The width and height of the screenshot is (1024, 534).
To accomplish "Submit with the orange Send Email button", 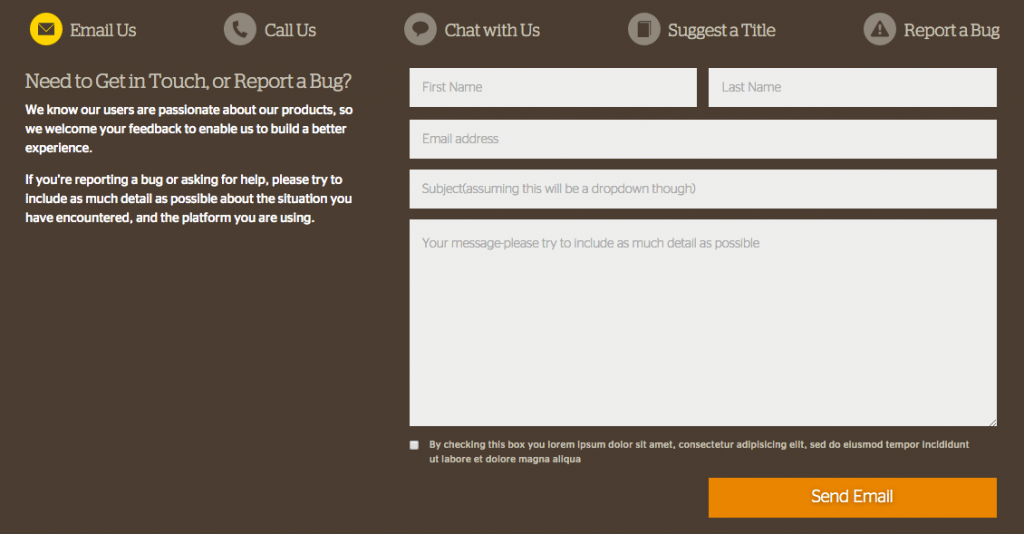I will coord(852,497).
